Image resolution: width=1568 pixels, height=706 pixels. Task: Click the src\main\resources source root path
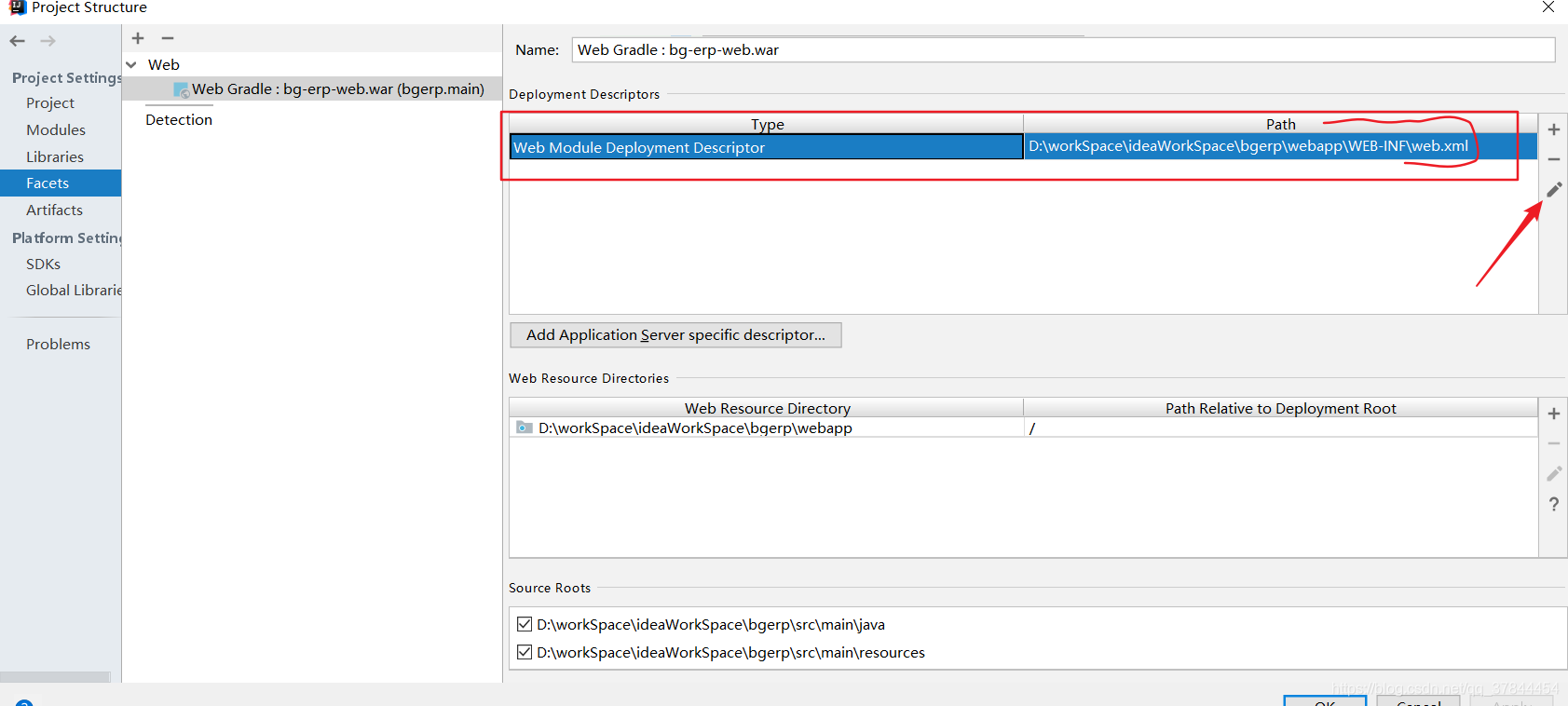click(730, 652)
